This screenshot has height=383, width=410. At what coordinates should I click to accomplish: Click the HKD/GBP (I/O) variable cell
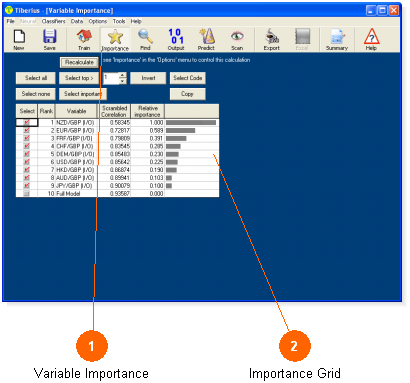coord(76,170)
